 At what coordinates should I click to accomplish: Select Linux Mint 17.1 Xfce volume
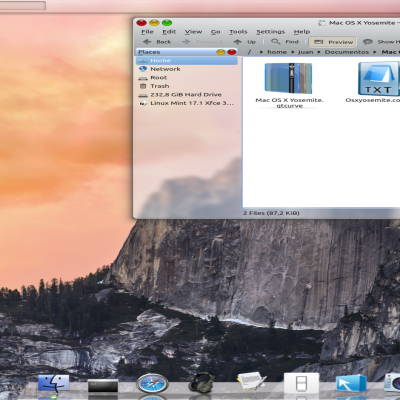[x=187, y=103]
